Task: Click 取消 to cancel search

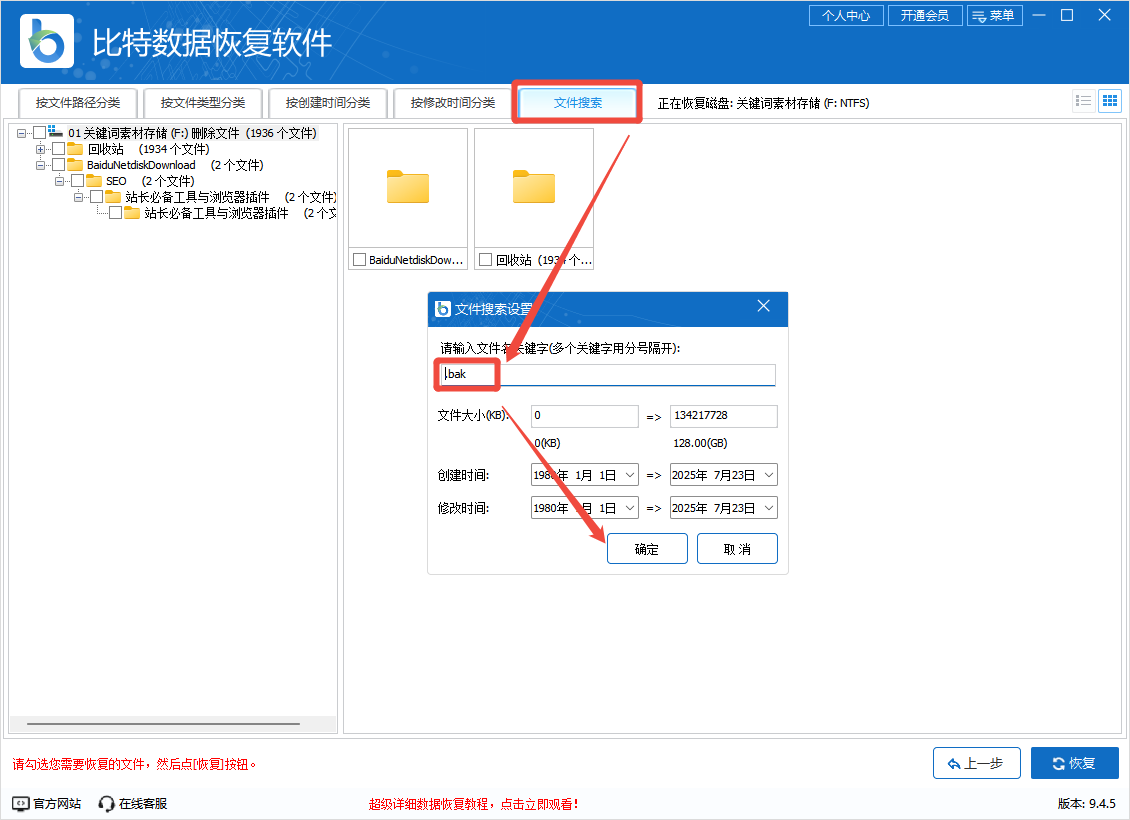Action: pos(737,549)
